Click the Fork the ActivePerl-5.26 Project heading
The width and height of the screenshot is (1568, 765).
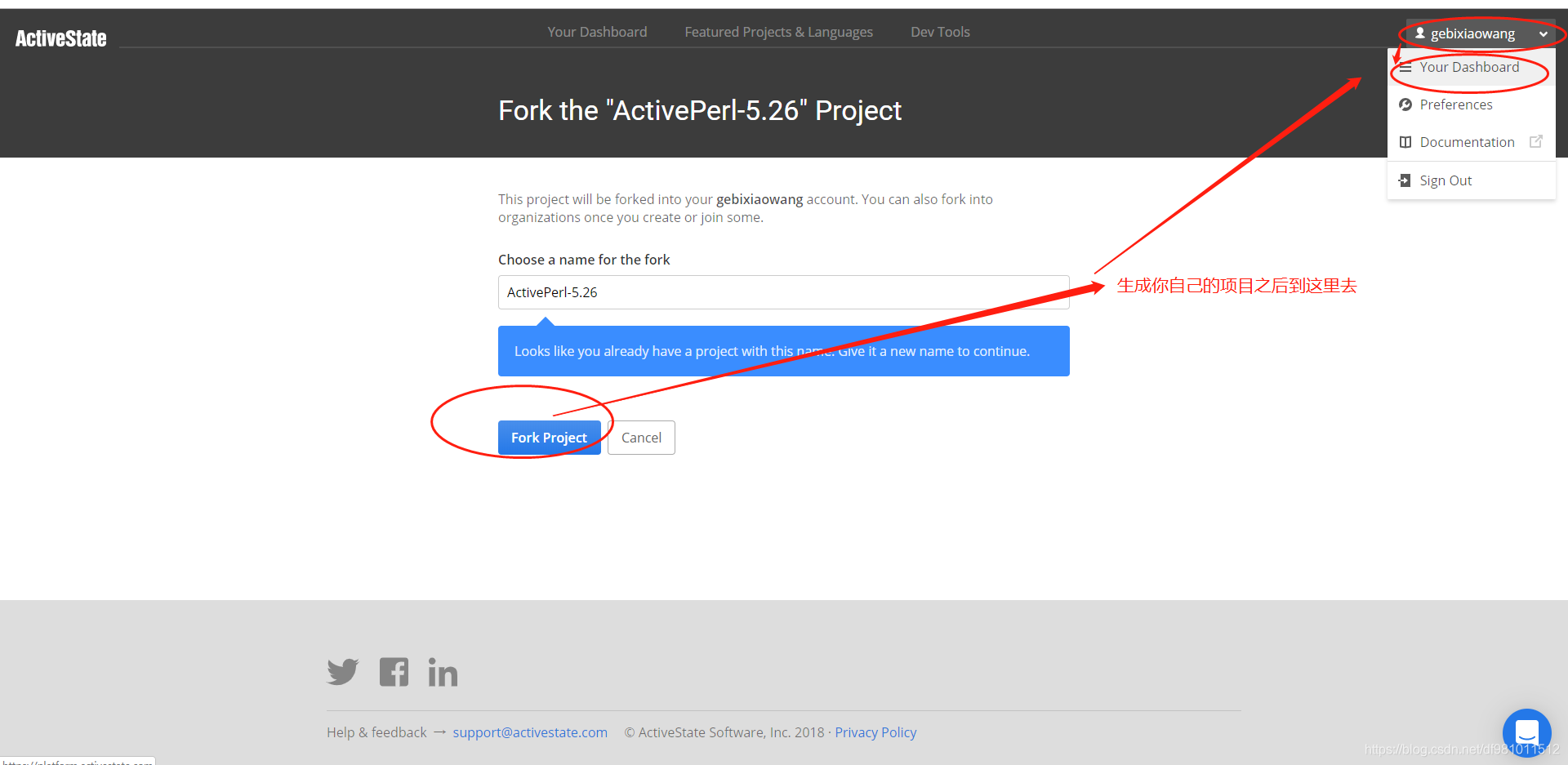[x=700, y=110]
